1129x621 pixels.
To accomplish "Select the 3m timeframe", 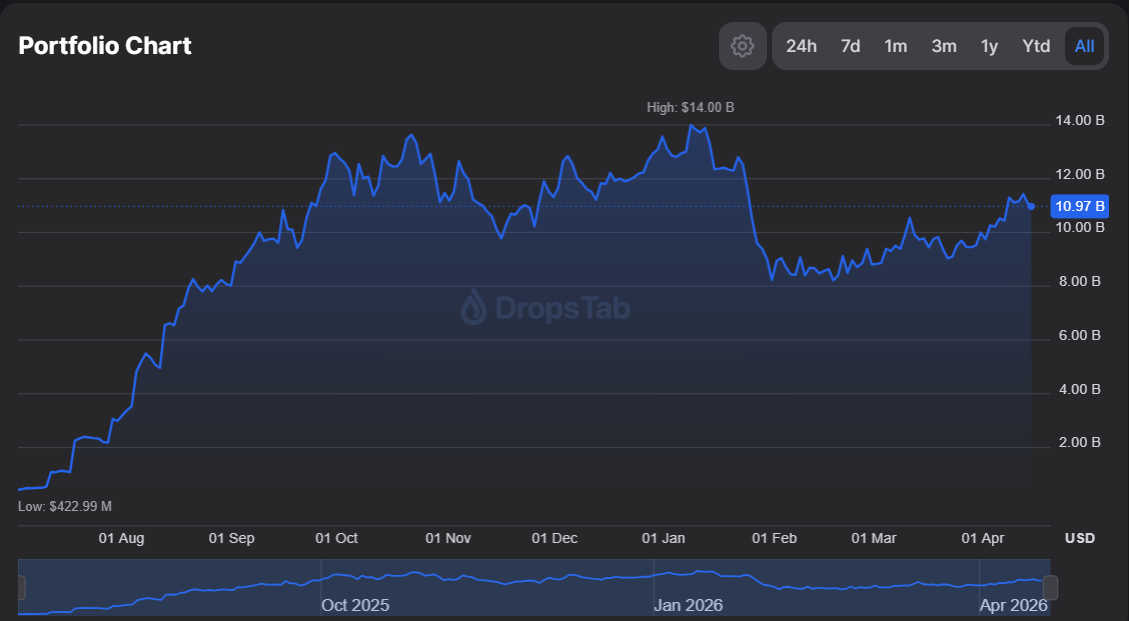I will (x=943, y=46).
